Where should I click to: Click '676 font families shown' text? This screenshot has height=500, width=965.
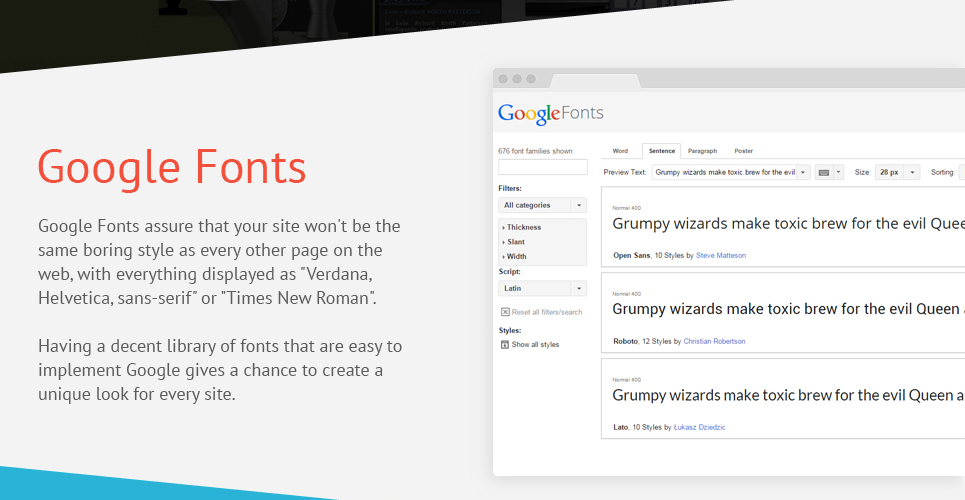pos(535,151)
